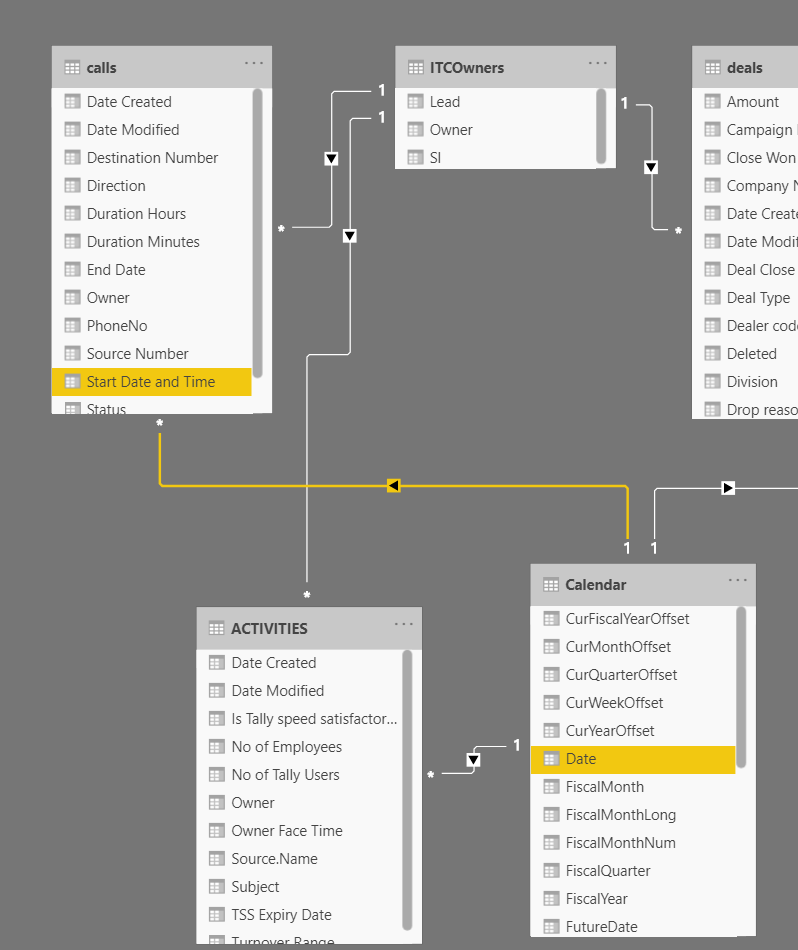Click the Calendar-to-ACTIVITIES relationship arrow
Viewport: 798px width, 950px height.
tap(473, 760)
